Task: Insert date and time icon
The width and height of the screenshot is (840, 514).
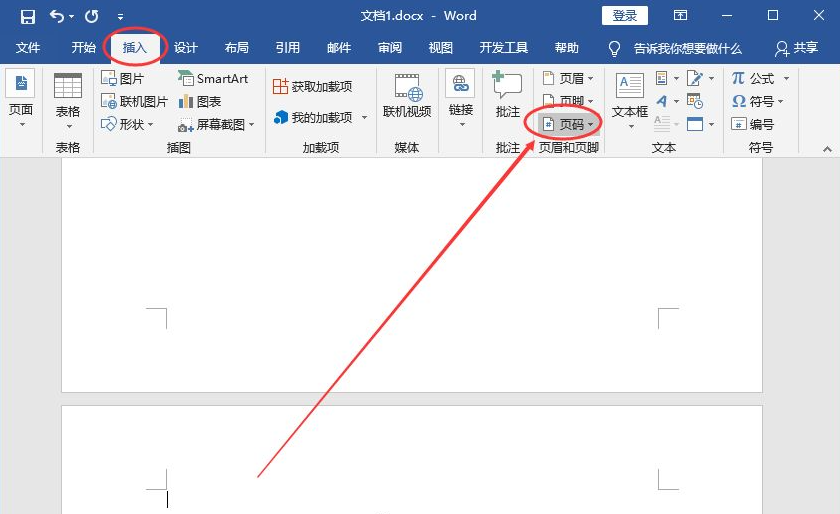Action: tap(695, 101)
